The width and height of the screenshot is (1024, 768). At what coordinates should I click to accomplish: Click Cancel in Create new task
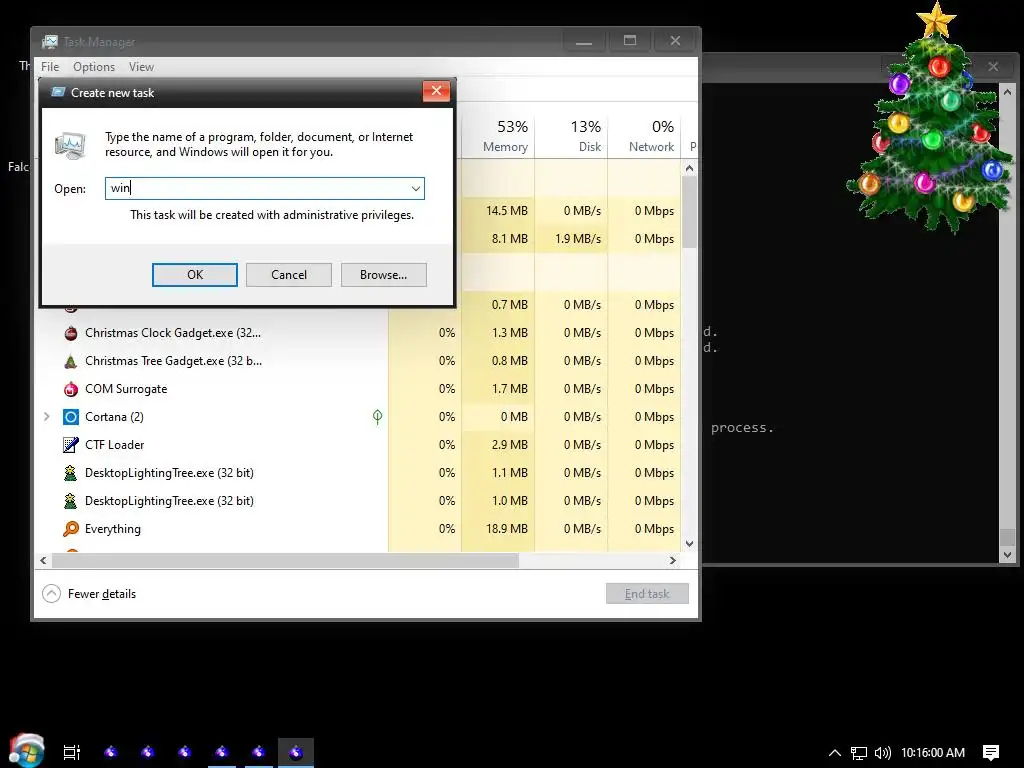click(289, 275)
